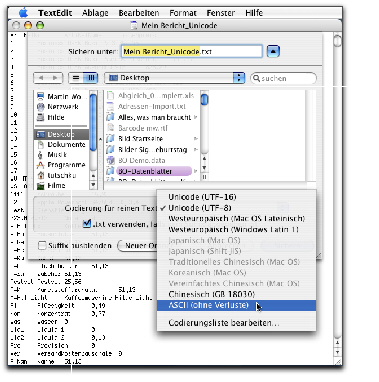Select Netzwerk in the sidebar
Viewport: 379px width, 382px height.
tap(60, 107)
